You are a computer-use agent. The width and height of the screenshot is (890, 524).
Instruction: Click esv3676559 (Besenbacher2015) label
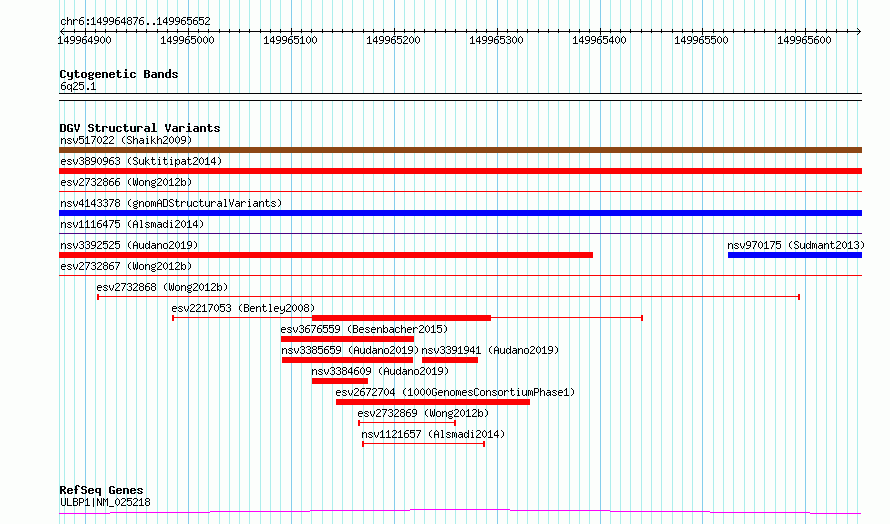pos(364,329)
